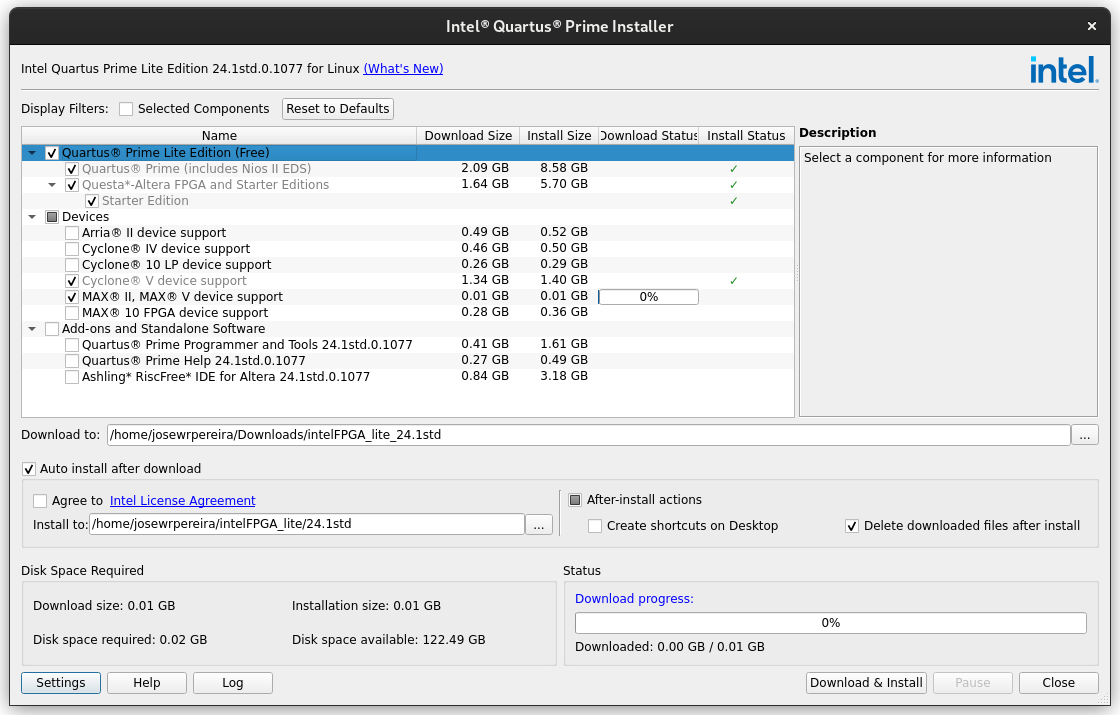The width and height of the screenshot is (1120, 715).
Task: Click the Install to path field
Action: 306,524
